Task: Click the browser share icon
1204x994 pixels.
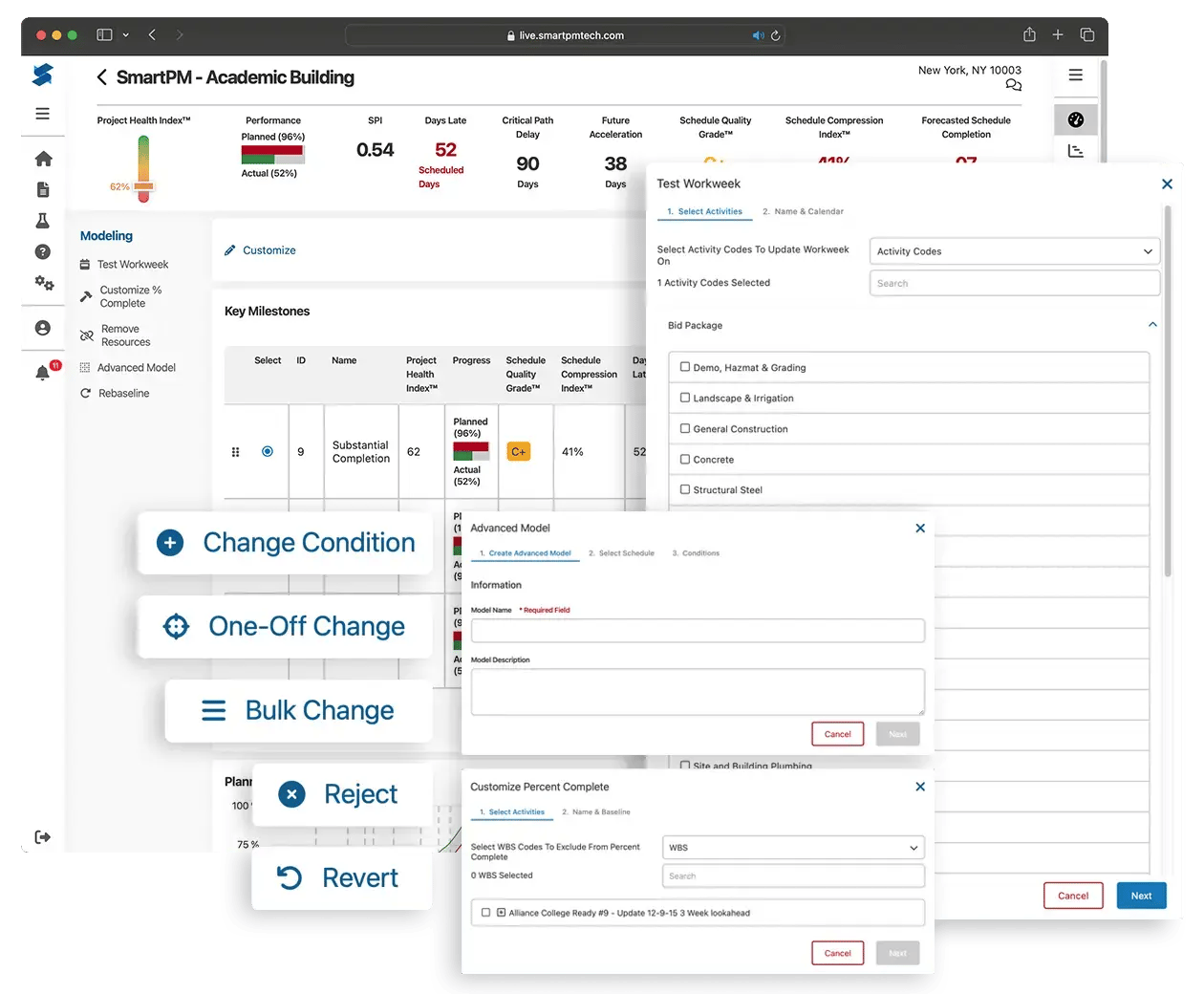Action: coord(1029,35)
